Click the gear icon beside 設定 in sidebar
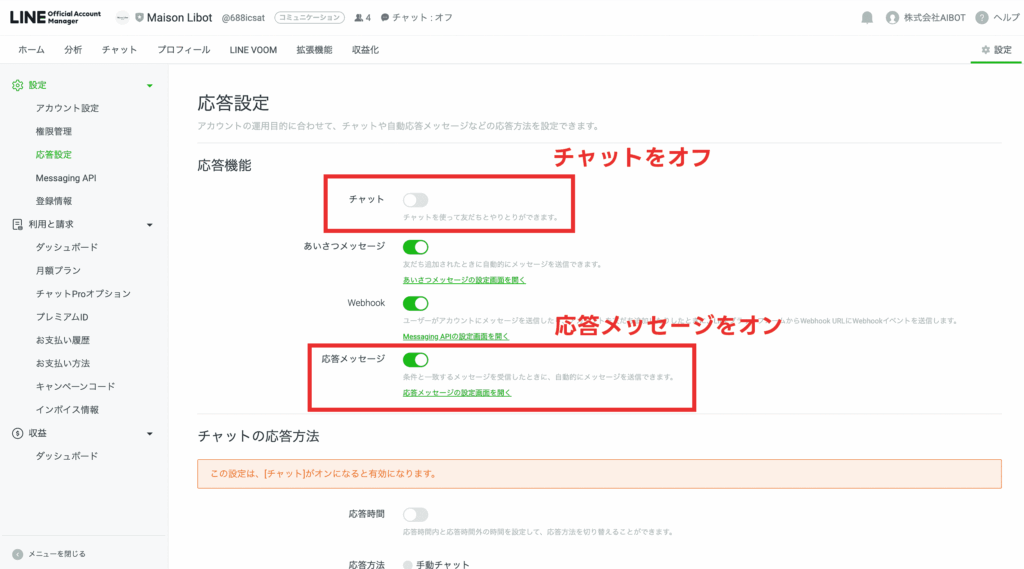The image size is (1024, 569). click(17, 85)
